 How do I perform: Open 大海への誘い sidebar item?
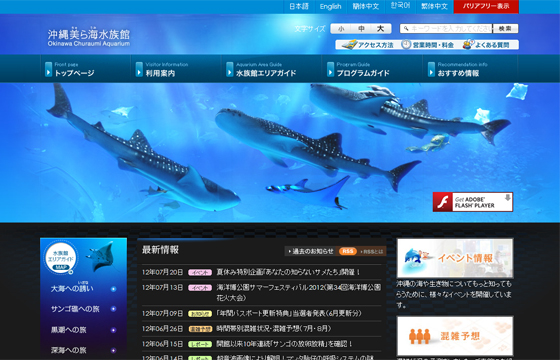(72, 289)
